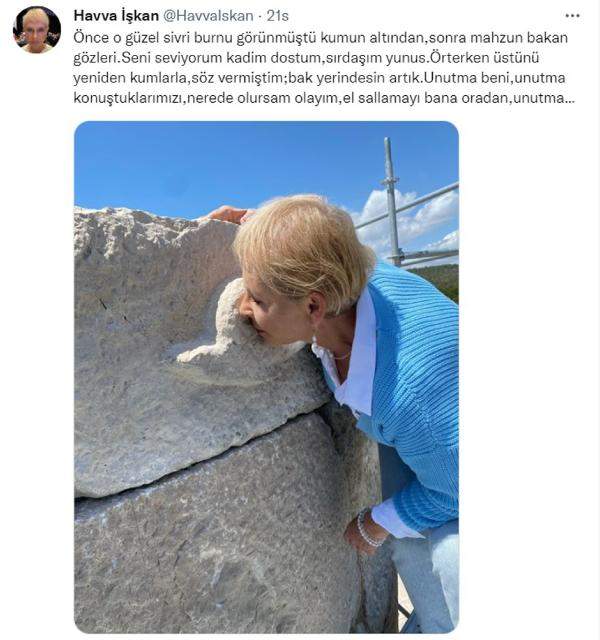600x640 pixels.
Task: Open the tweet's 21s timestamp link
Action: [x=278, y=16]
